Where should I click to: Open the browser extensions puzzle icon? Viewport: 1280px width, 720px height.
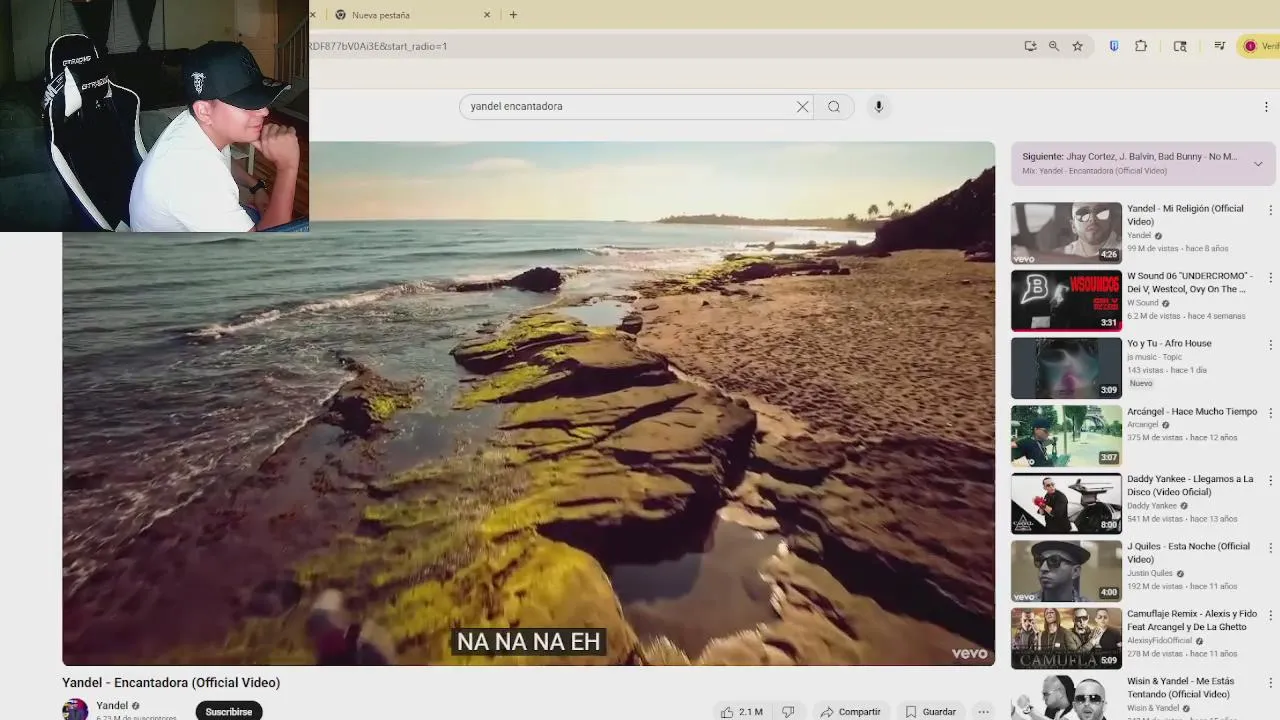coord(1141,46)
